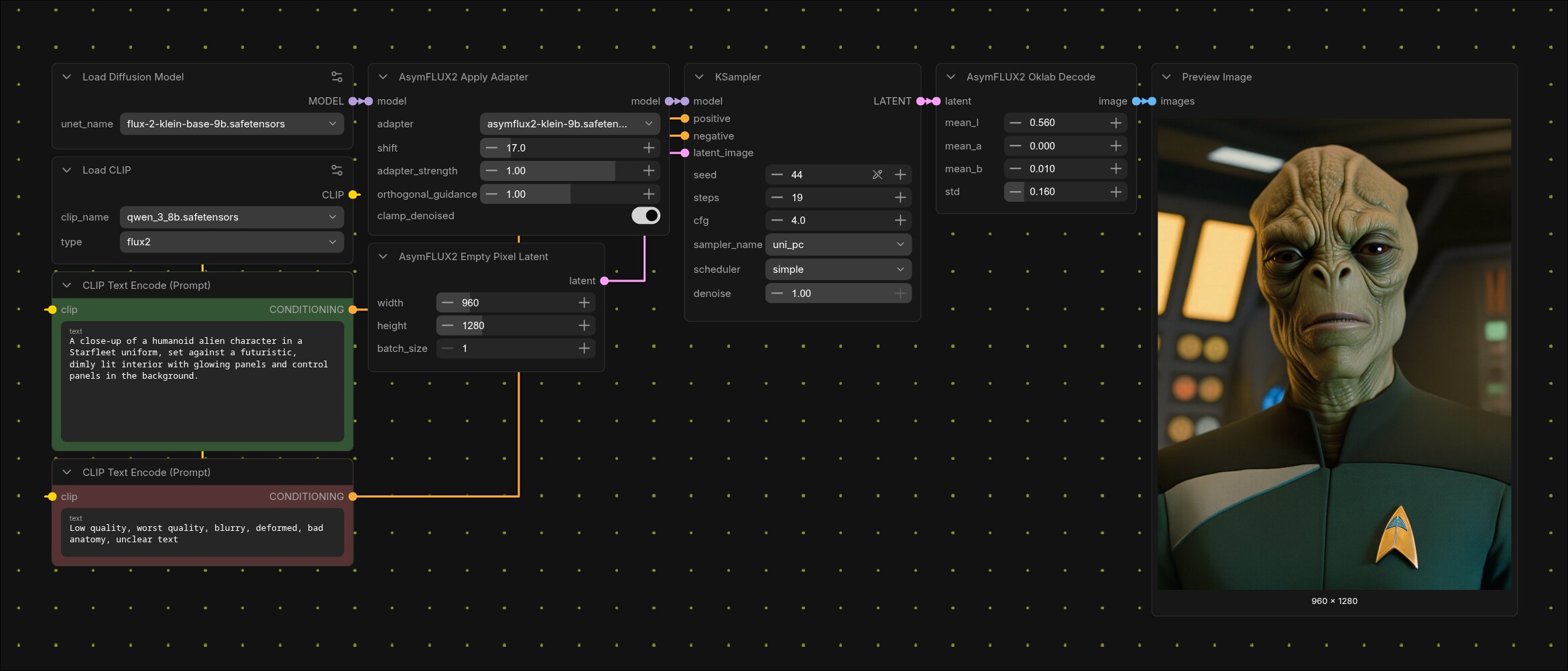Click the Oklab Decode image output port

pos(1136,101)
